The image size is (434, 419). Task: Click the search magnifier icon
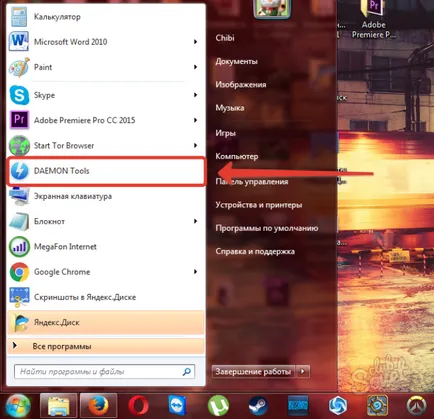(x=187, y=371)
